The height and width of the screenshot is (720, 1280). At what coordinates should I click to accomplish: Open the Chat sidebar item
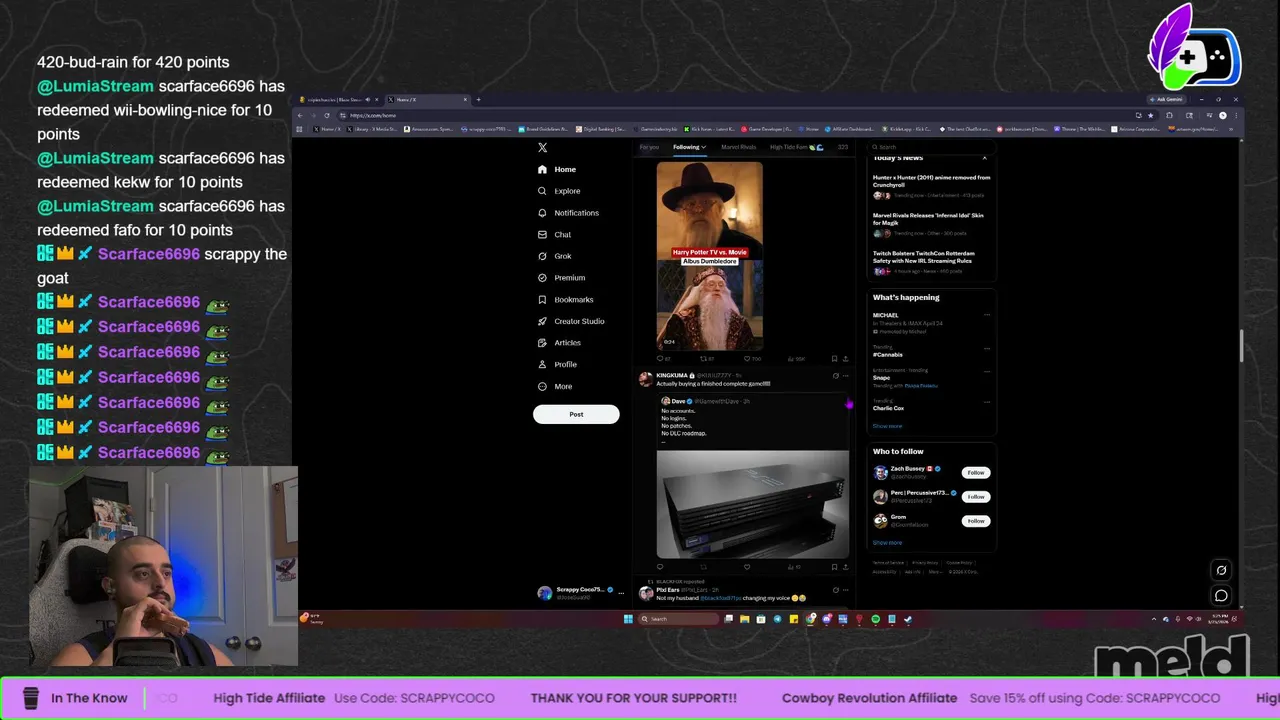pyautogui.click(x=555, y=235)
